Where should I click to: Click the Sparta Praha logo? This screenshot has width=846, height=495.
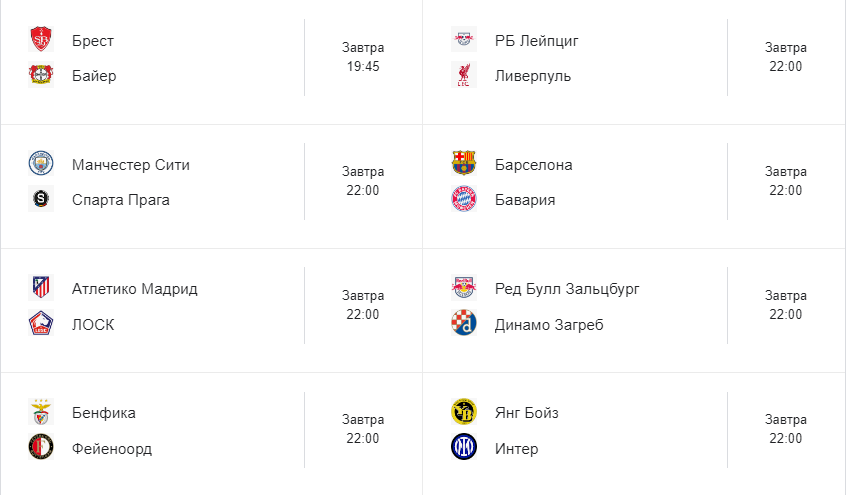(41, 199)
